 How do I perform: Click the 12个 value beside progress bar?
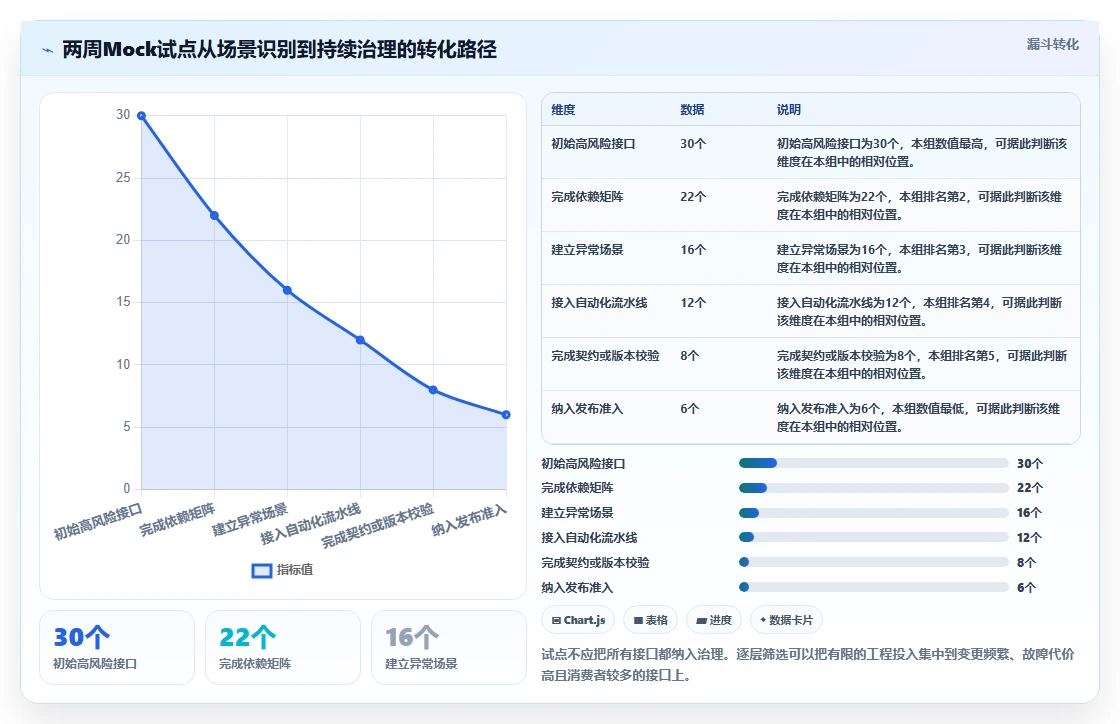[x=1029, y=538]
